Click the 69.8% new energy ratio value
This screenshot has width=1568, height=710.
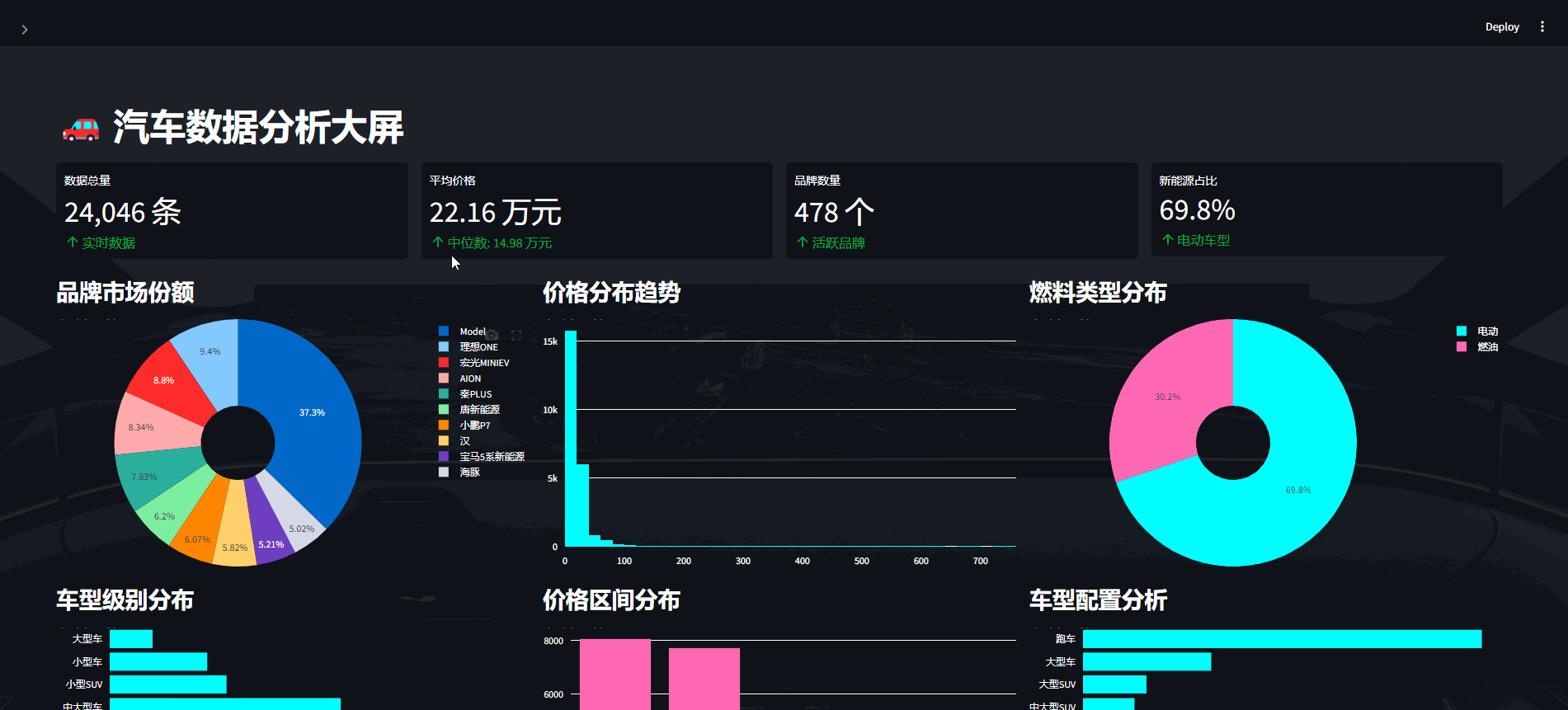pos(1197,210)
